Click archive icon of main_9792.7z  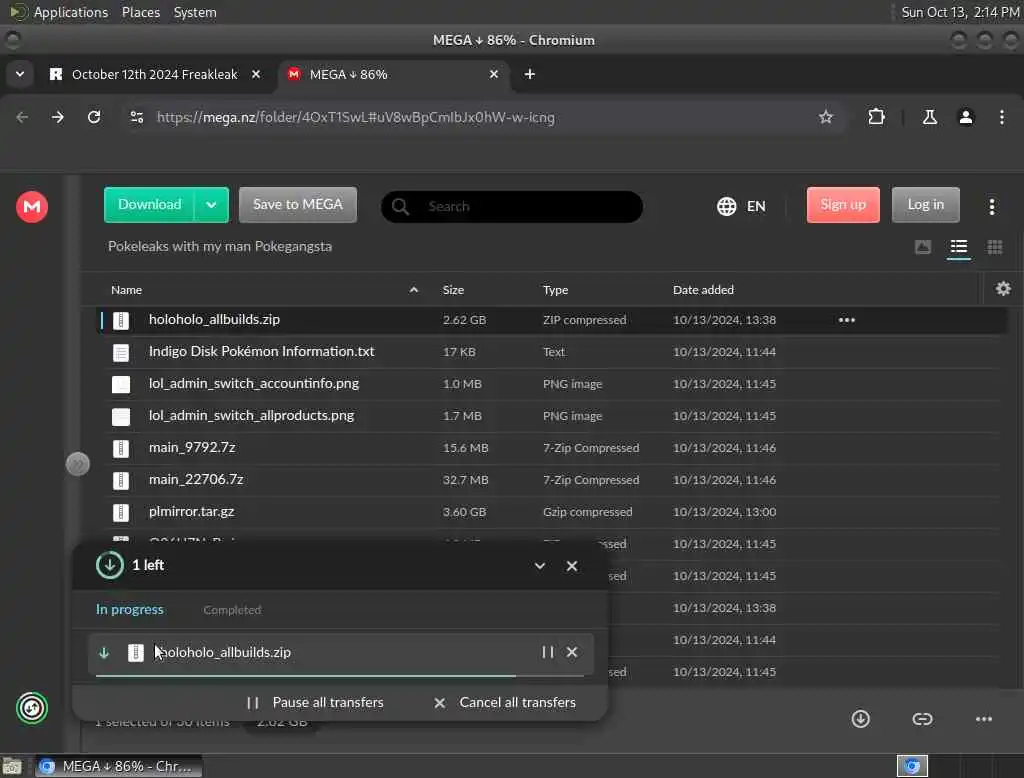click(x=121, y=448)
